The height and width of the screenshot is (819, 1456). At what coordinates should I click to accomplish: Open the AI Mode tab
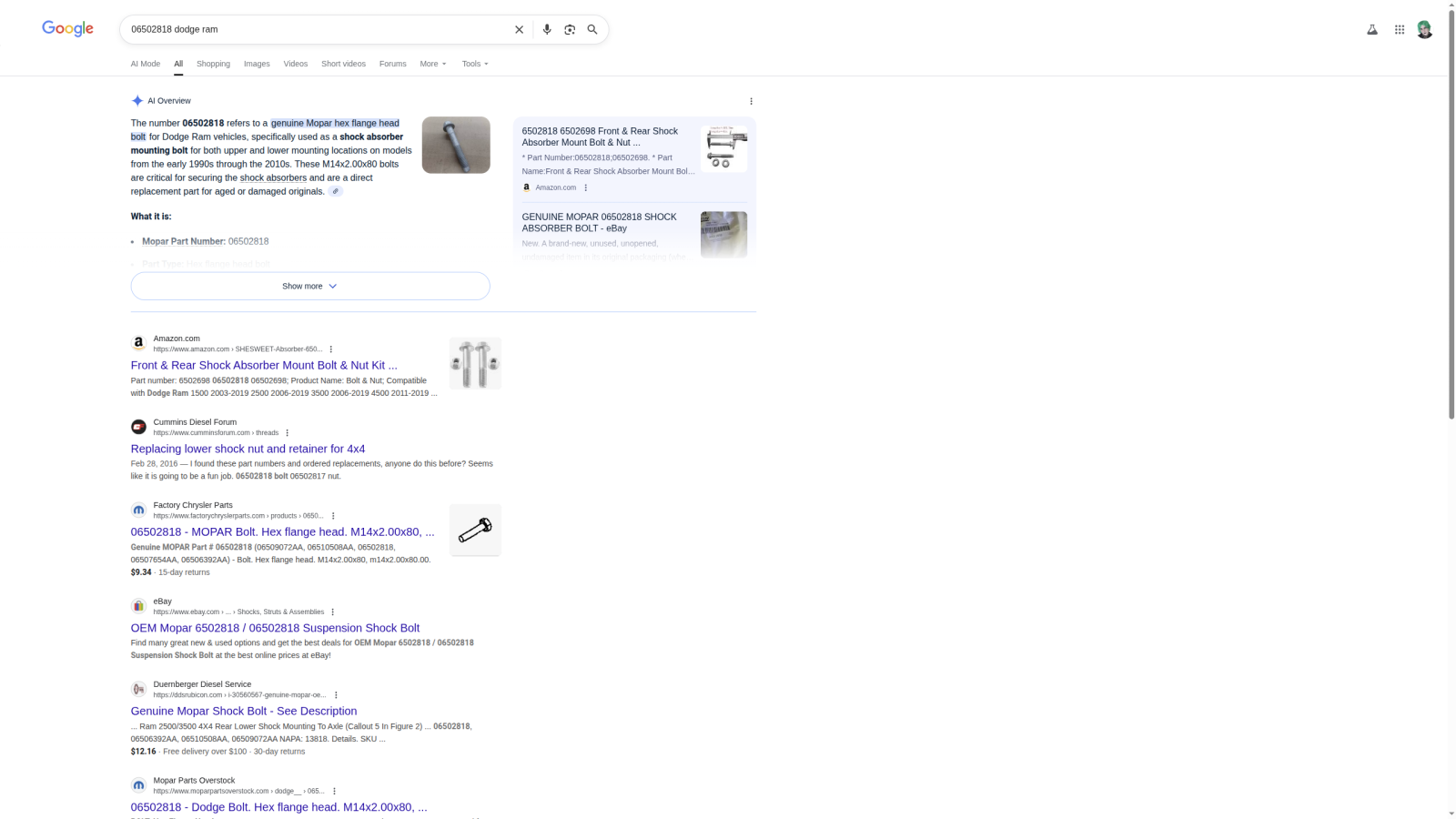(x=145, y=64)
